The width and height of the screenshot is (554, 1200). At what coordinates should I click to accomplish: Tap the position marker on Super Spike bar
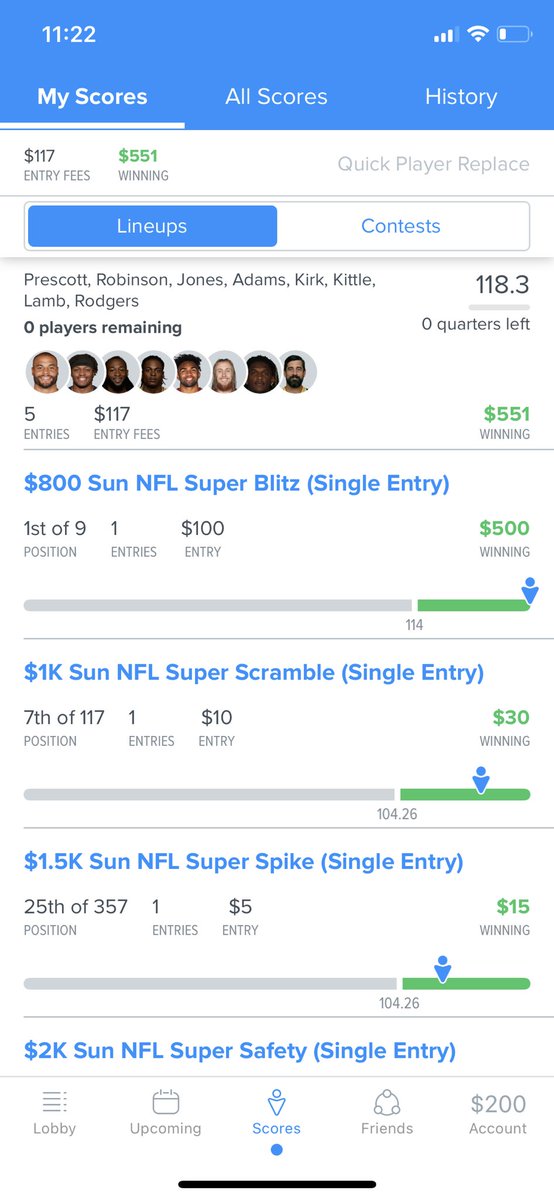tap(443, 969)
